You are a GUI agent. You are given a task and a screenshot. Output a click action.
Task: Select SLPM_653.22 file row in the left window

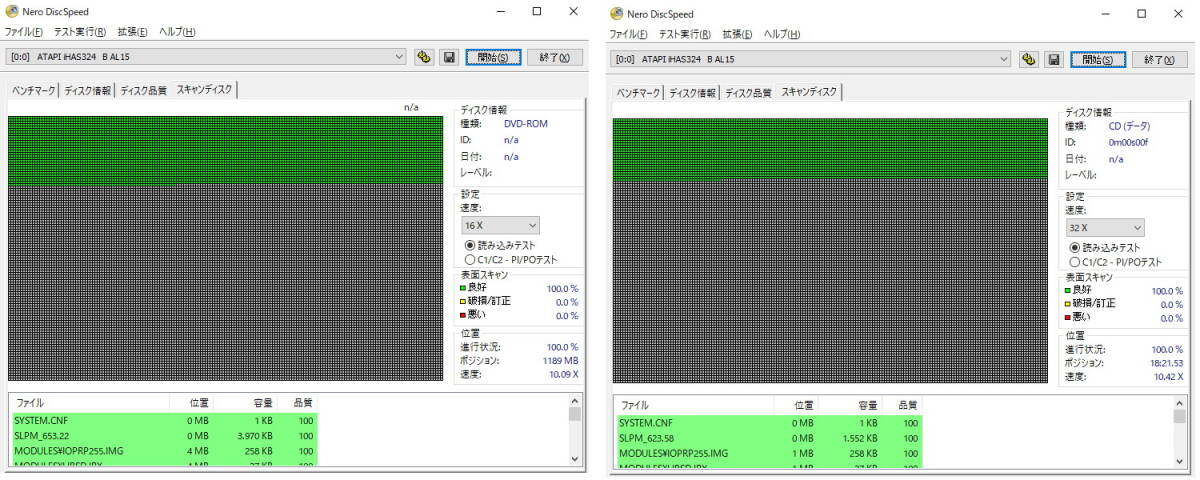click(165, 436)
